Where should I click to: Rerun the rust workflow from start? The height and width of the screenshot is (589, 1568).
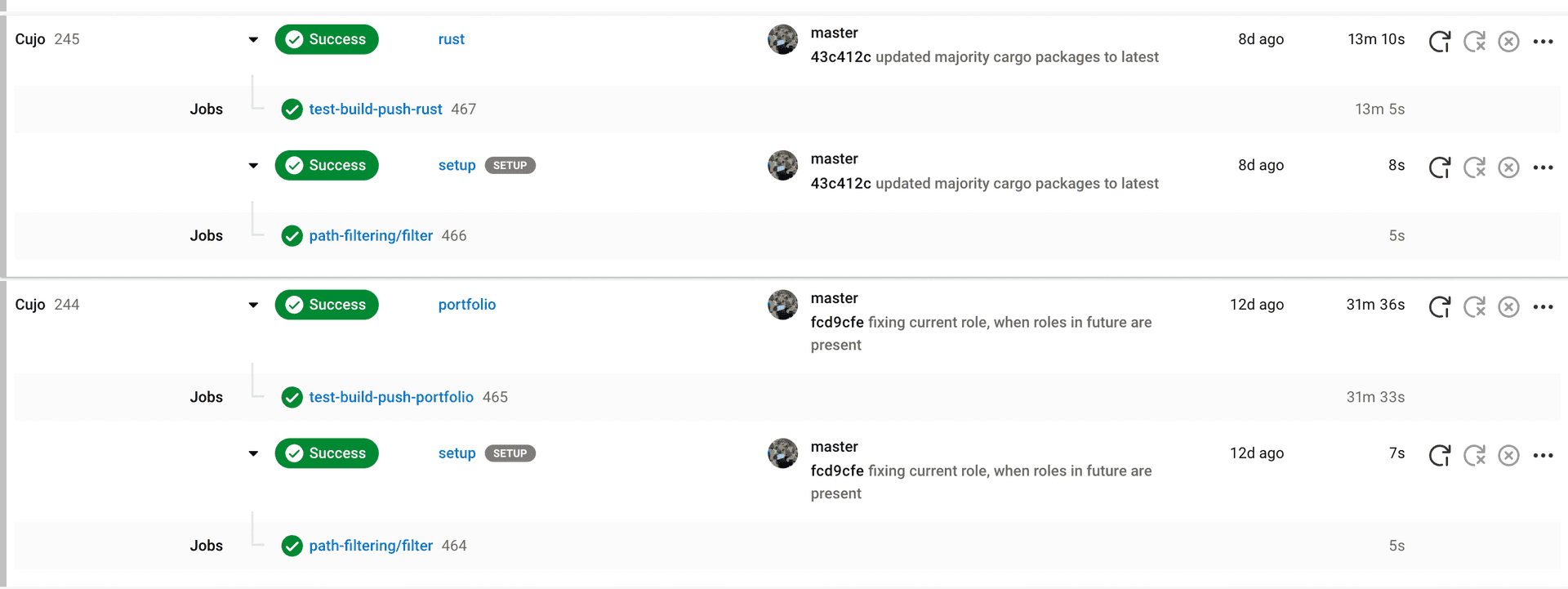pos(1439,41)
